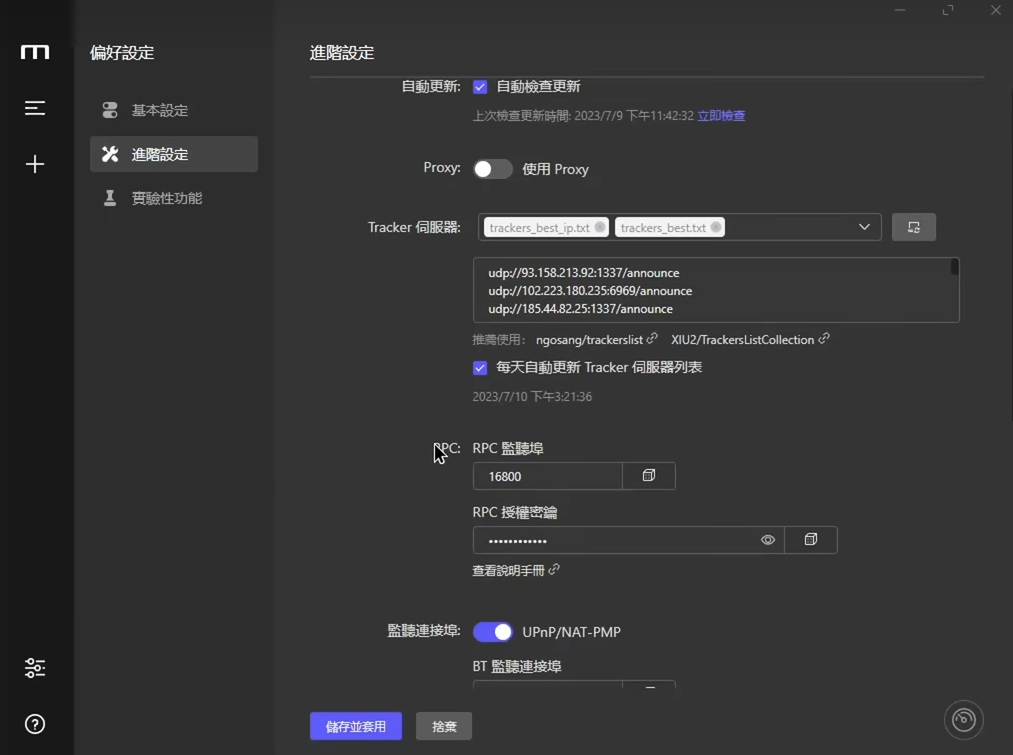Expand the Tracker 伺服器 dropdown
The height and width of the screenshot is (755, 1013).
click(x=864, y=227)
